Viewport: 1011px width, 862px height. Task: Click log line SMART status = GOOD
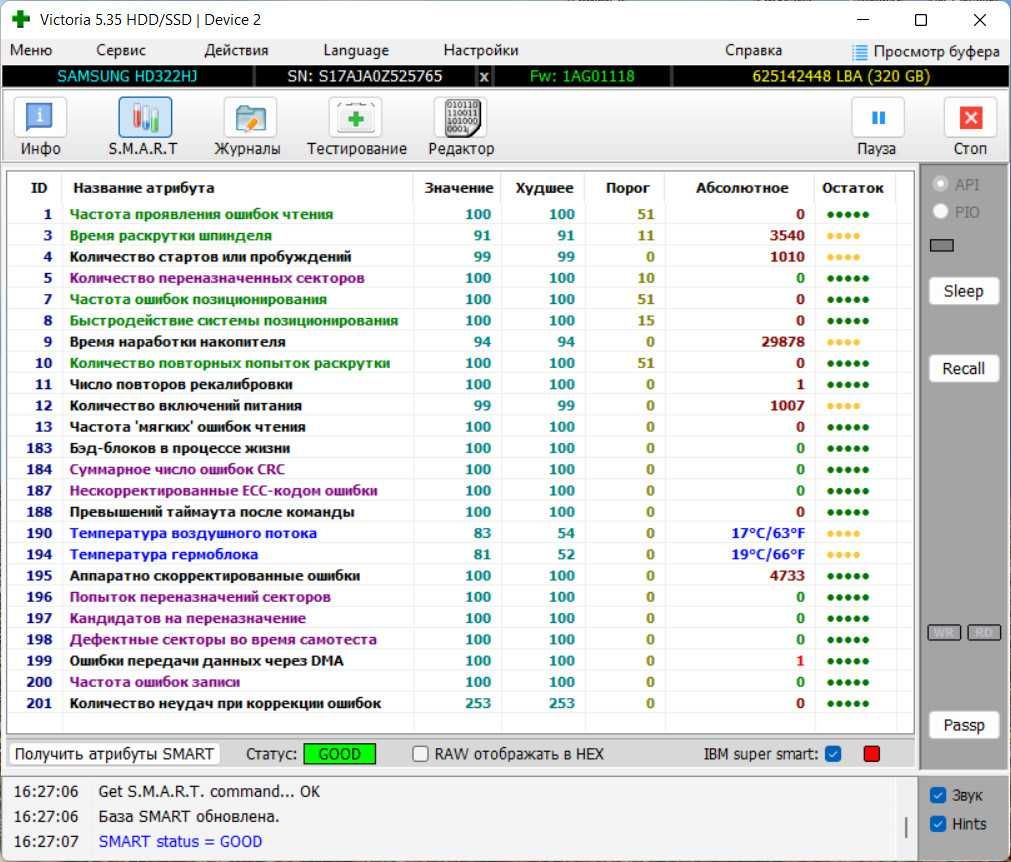[180, 841]
